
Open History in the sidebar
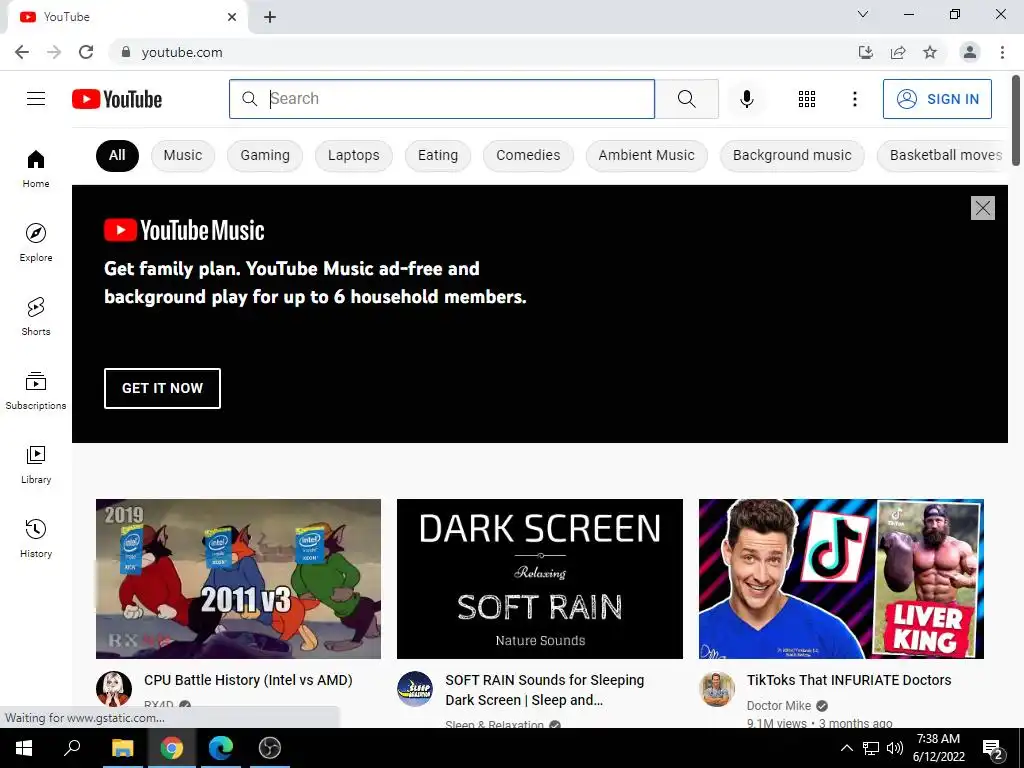click(x=36, y=538)
